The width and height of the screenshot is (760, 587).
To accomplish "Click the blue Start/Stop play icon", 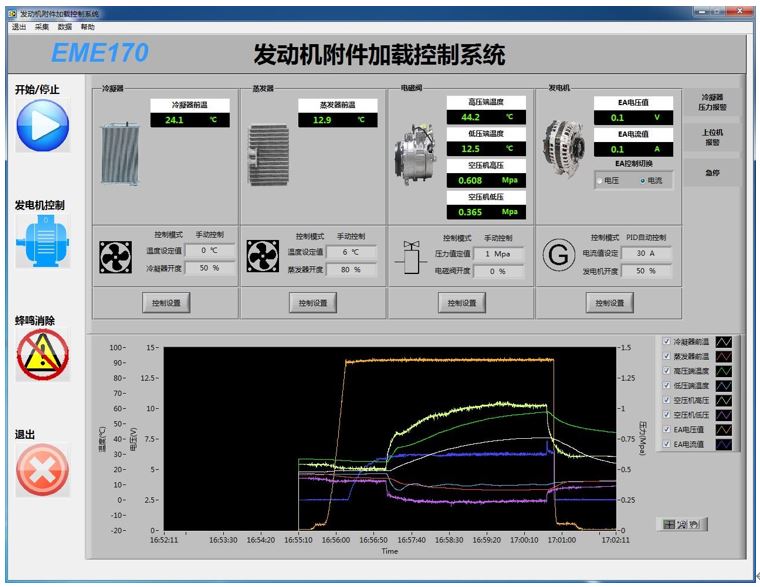I will click(x=42, y=125).
